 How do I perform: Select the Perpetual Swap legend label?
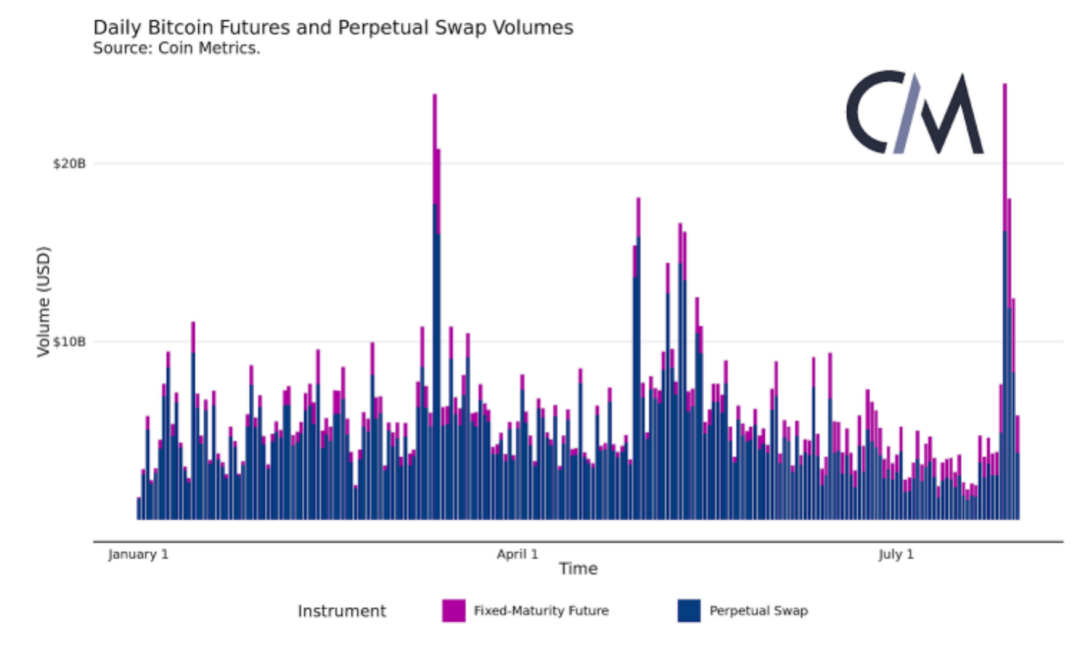coord(758,610)
